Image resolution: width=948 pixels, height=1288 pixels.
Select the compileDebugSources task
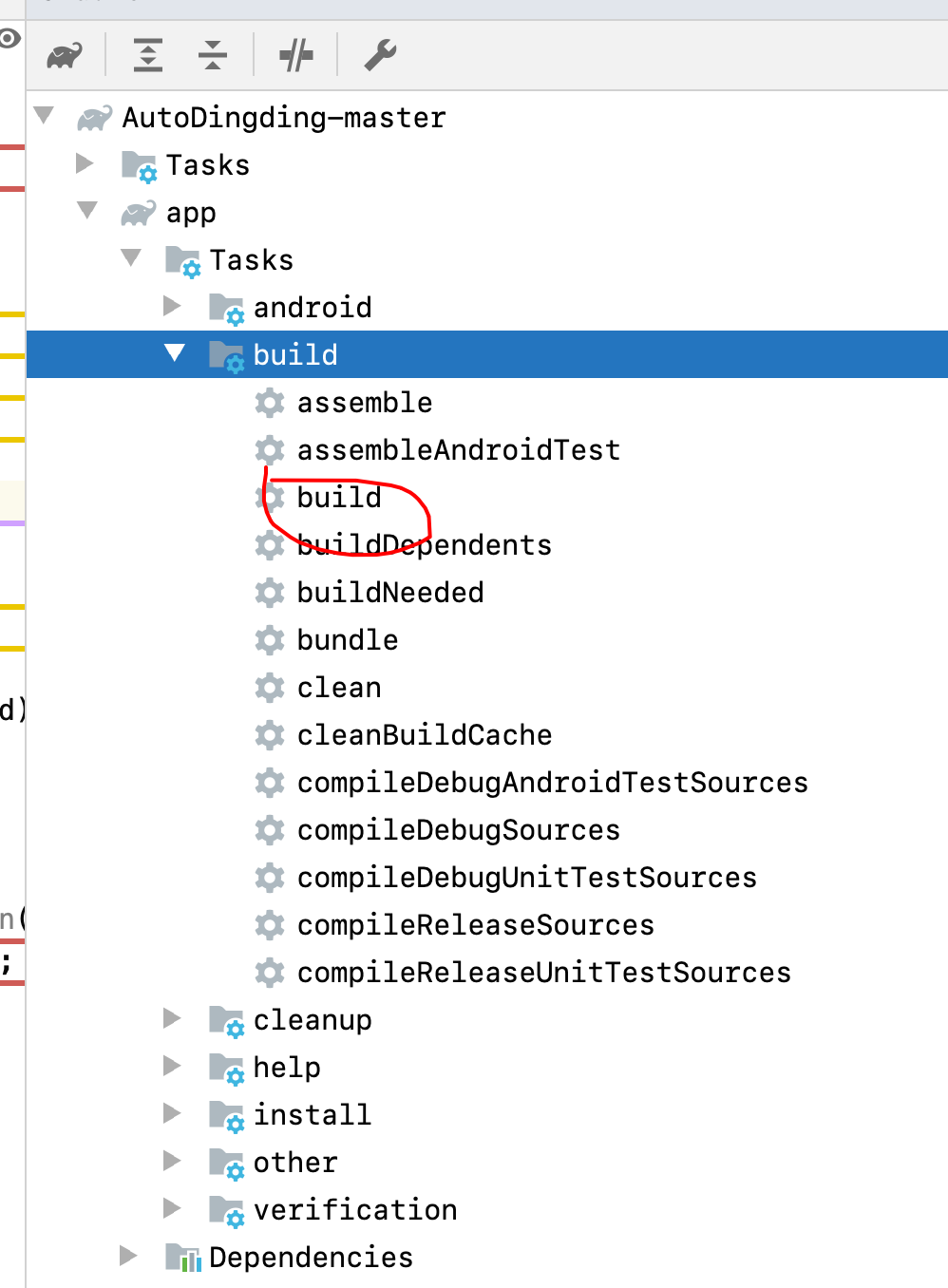458,829
